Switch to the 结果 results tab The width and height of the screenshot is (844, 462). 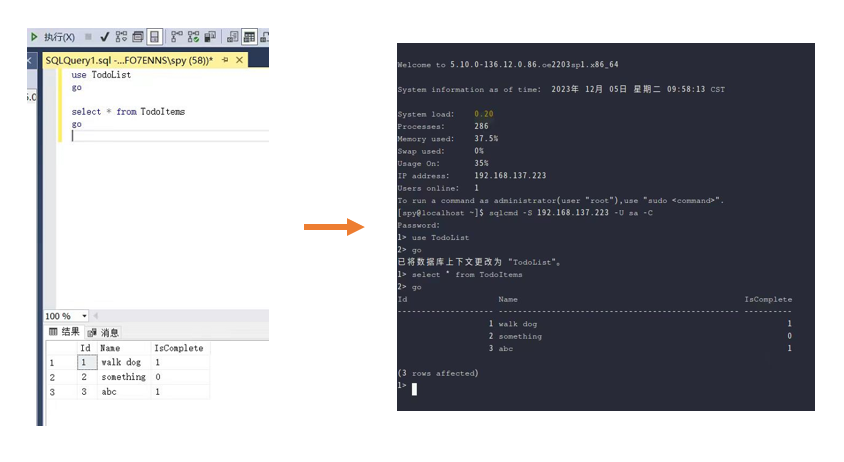pos(64,332)
